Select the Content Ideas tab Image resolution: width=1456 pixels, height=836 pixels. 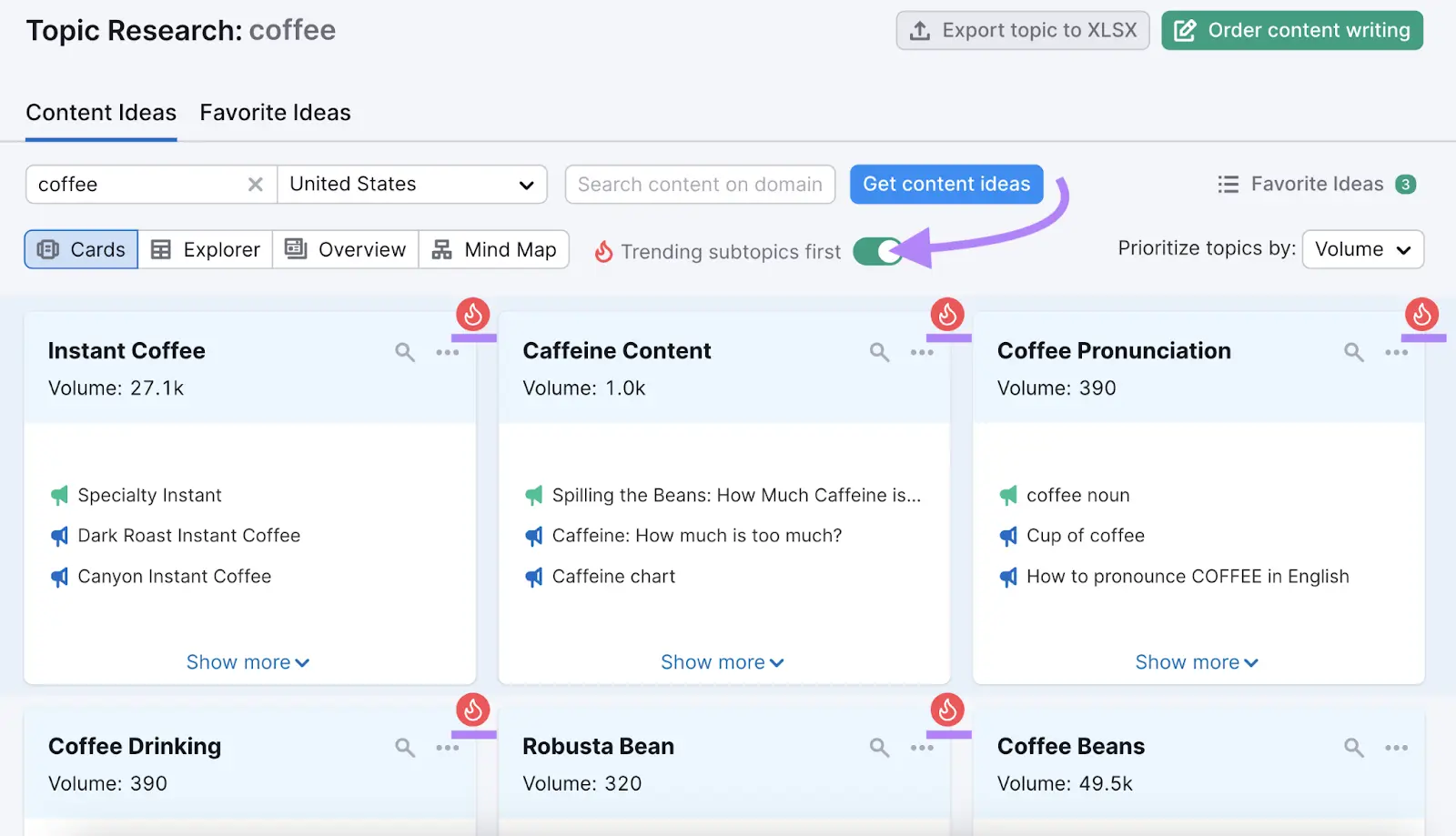(x=101, y=112)
